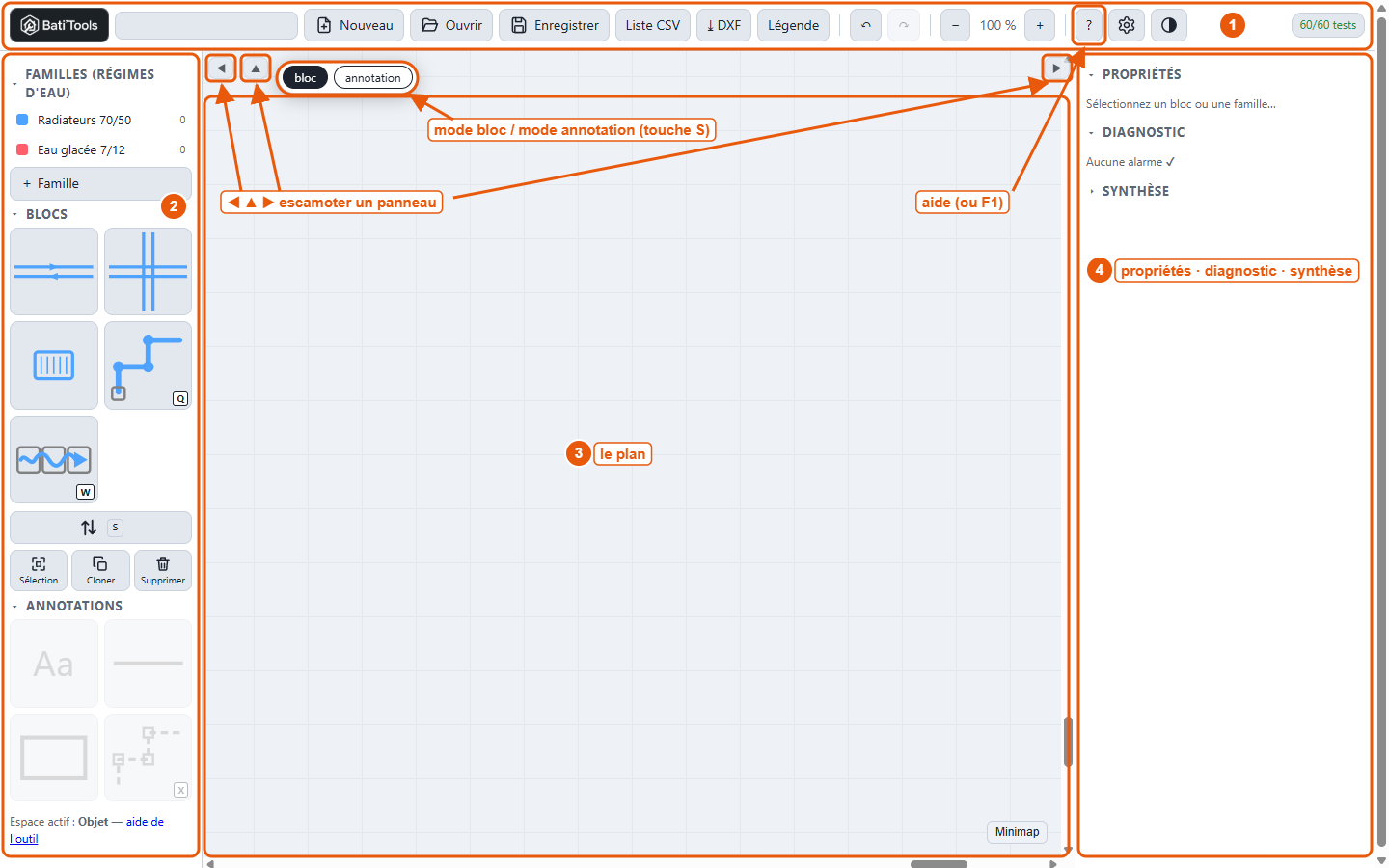Image resolution: width=1389 pixels, height=868 pixels.
Task: Select the pump/exchanger block (W)
Action: pyautogui.click(x=54, y=460)
